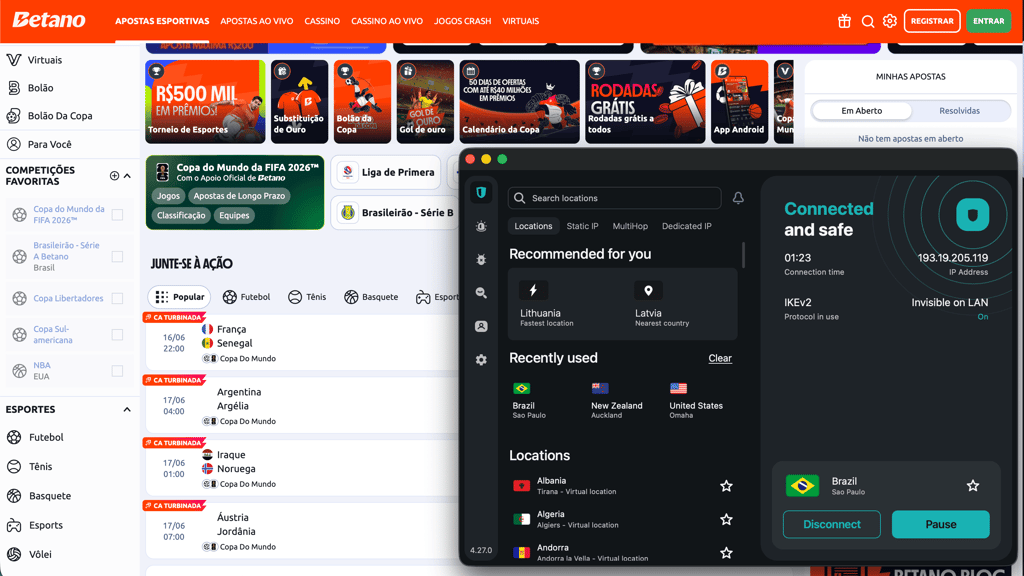Favorite connected Brazil server with star
This screenshot has height=576, width=1024.
point(972,485)
